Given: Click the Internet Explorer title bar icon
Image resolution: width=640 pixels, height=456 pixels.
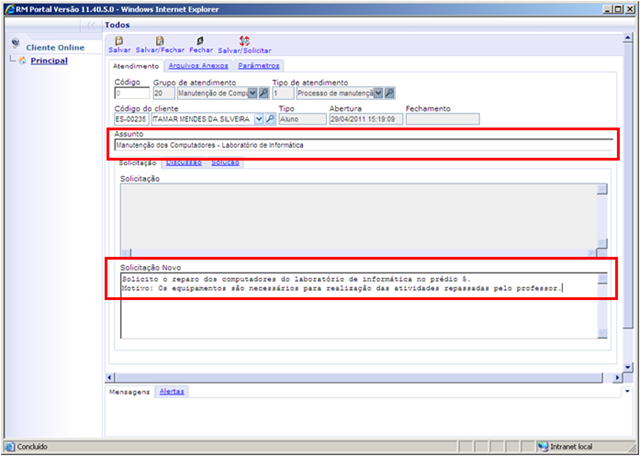Looking at the screenshot, I should pos(10,9).
